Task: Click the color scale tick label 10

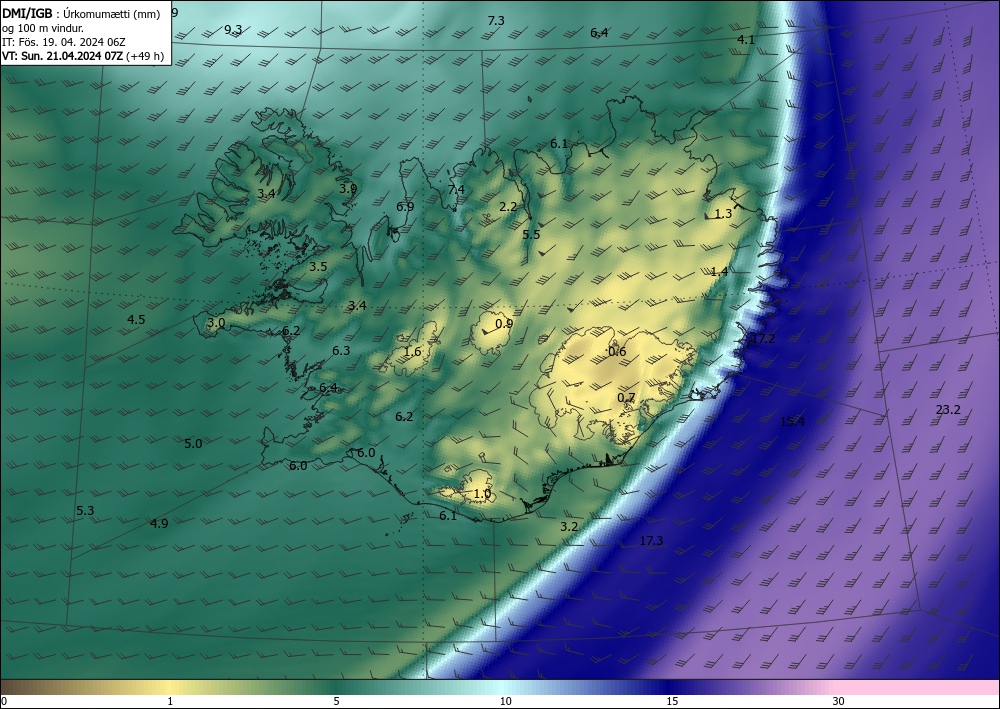Action: coord(506,702)
